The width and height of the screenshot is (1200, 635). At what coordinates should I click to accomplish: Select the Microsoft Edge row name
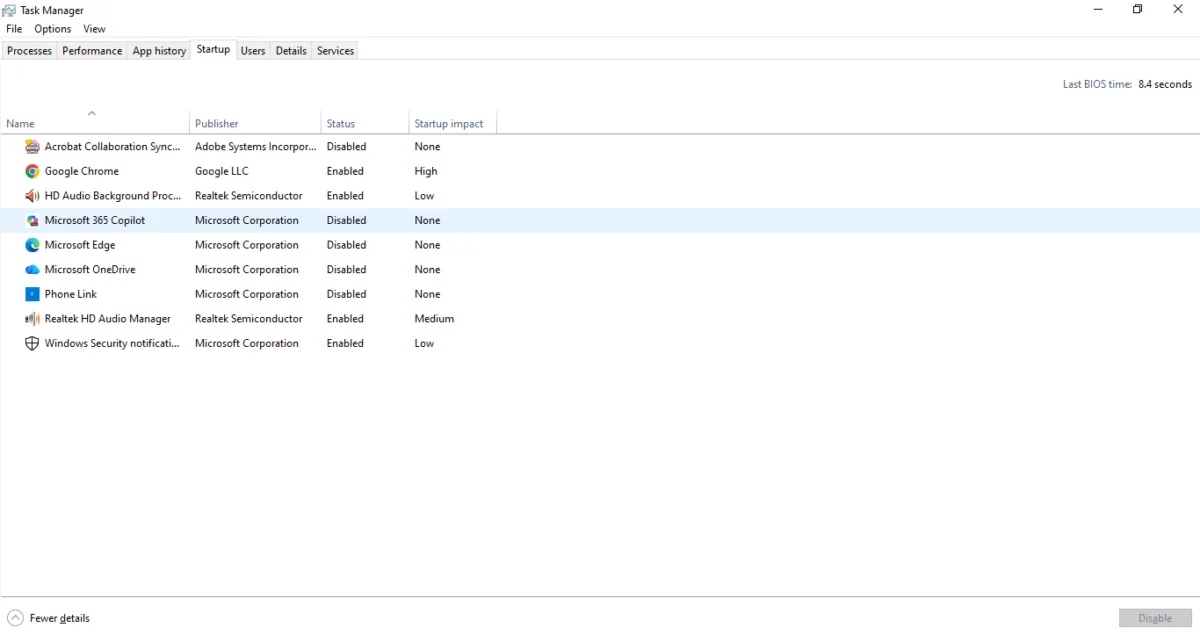(80, 245)
